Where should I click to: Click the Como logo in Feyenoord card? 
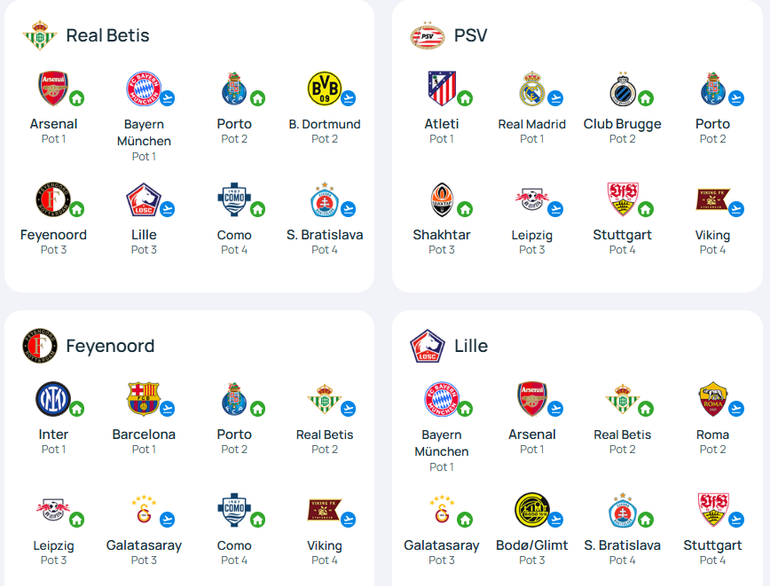point(234,510)
